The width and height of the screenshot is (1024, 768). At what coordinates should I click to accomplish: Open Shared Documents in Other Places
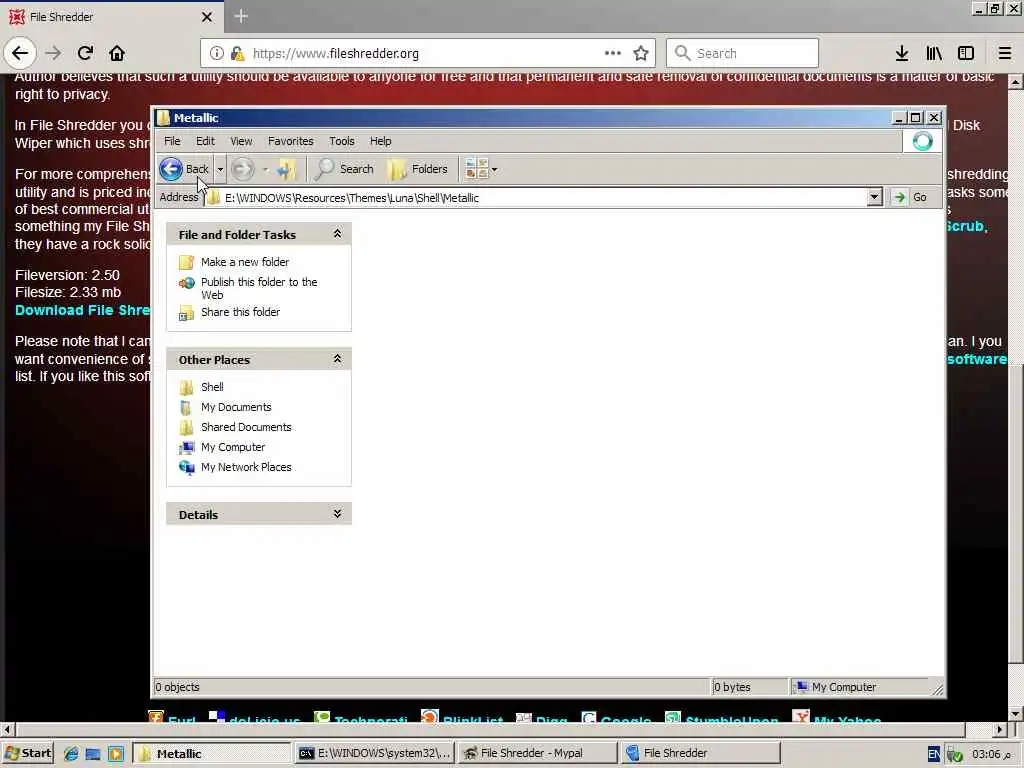[x=246, y=427]
